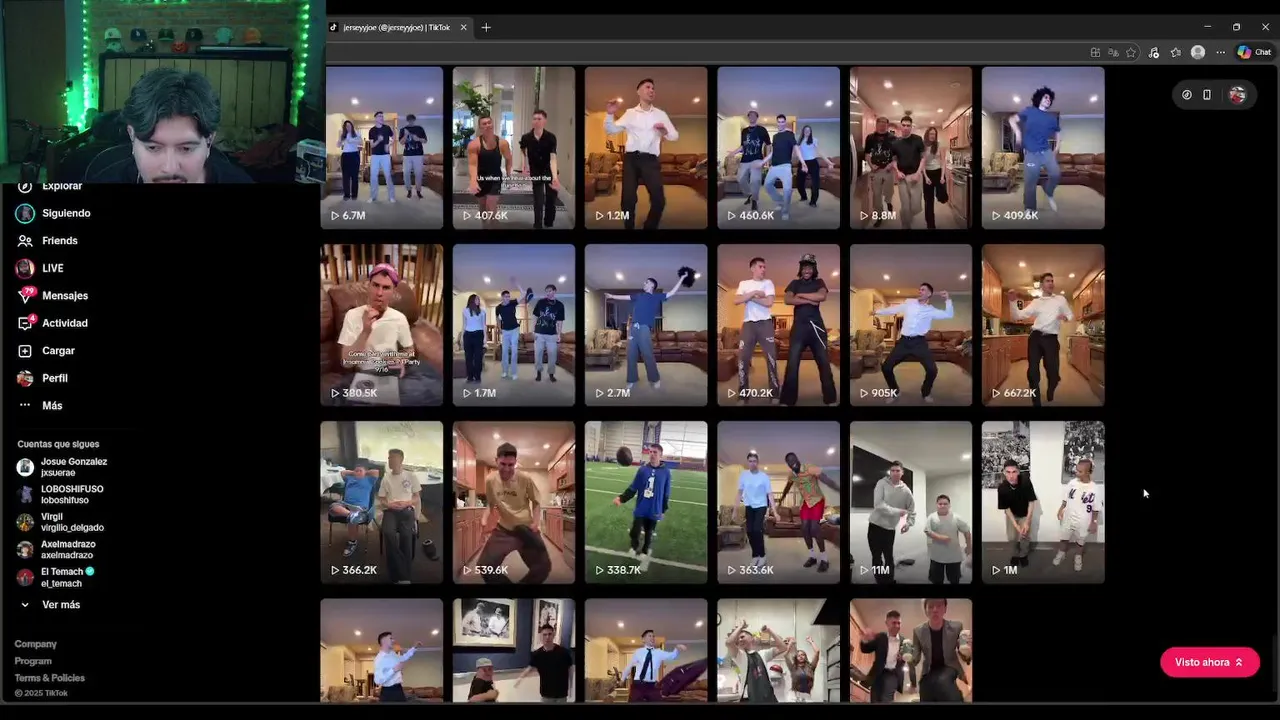Image resolution: width=1280 pixels, height=720 pixels.
Task: Open Actividad icon with notification badge
Action: tap(25, 323)
